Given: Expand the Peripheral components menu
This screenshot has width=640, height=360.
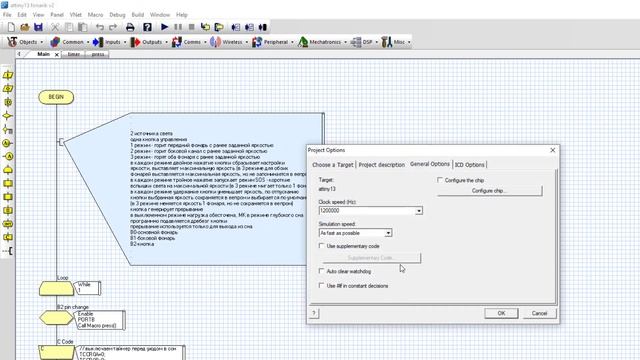Looking at the screenshot, I should (x=273, y=42).
